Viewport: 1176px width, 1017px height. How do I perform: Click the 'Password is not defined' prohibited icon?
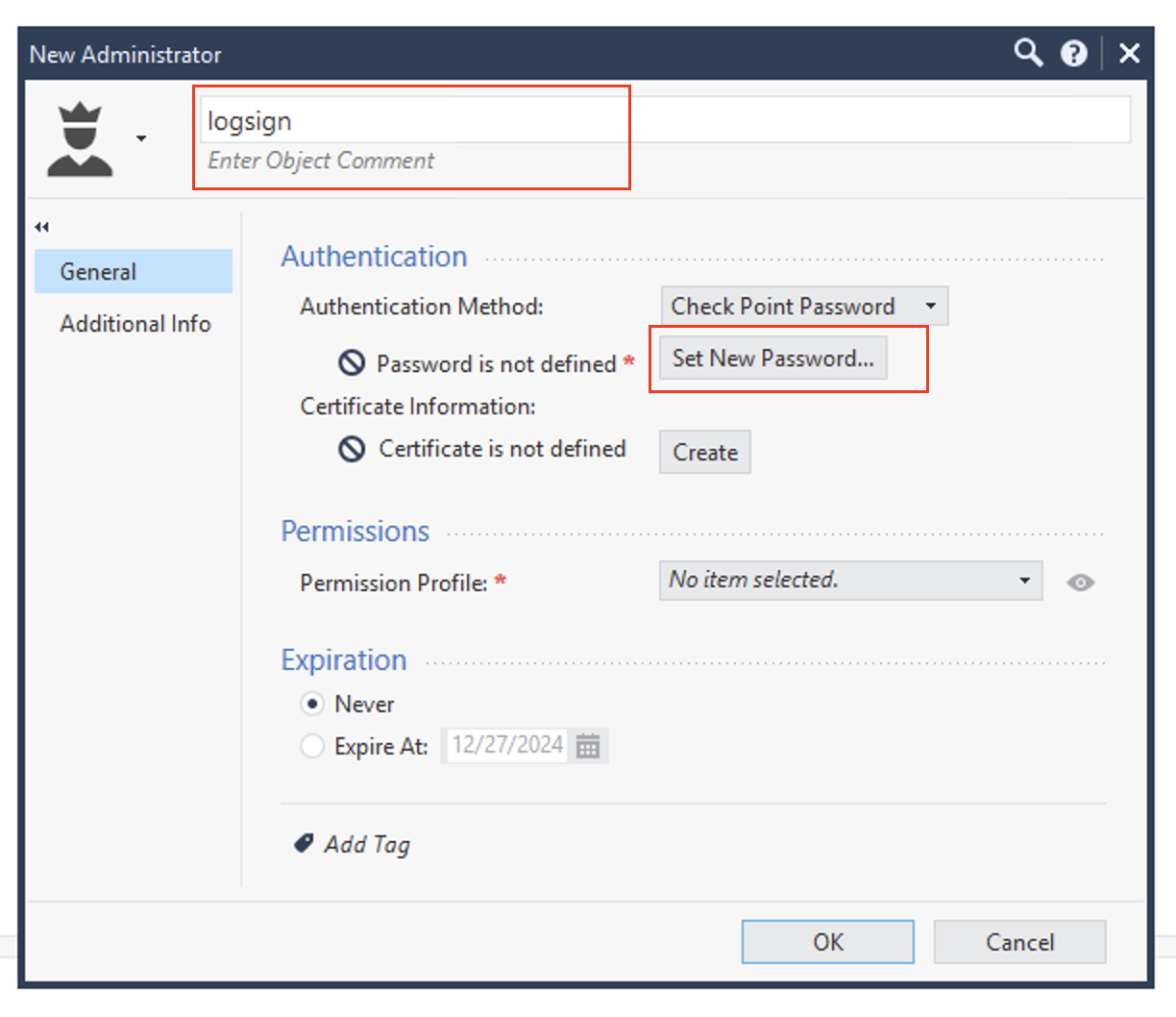(352, 363)
